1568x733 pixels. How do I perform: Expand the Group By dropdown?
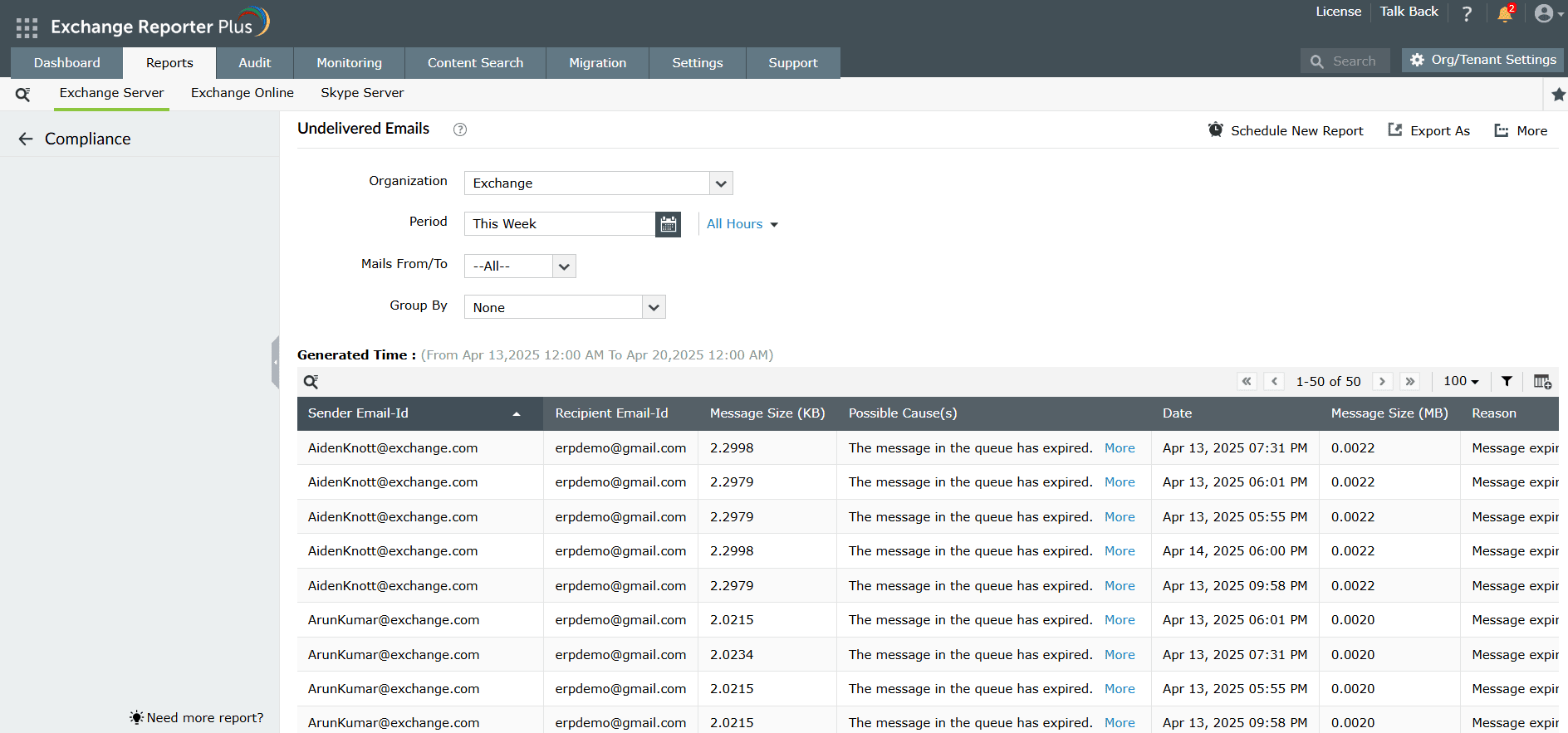(x=654, y=307)
